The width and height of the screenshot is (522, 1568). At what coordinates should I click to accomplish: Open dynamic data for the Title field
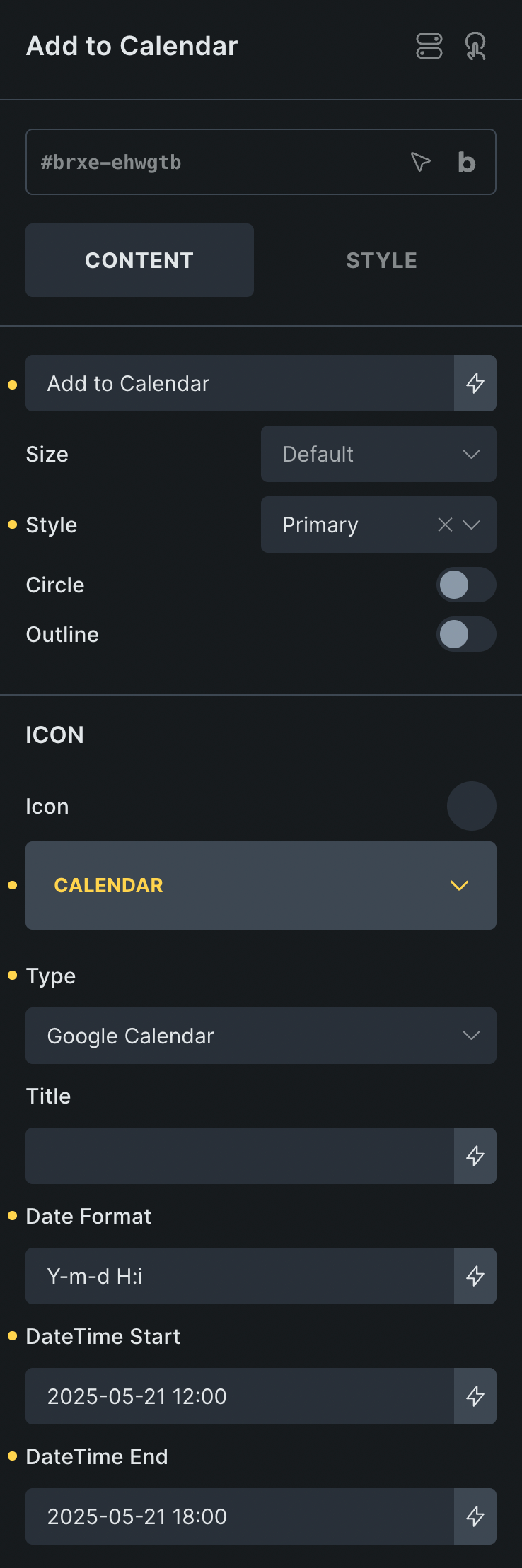coord(475,1156)
